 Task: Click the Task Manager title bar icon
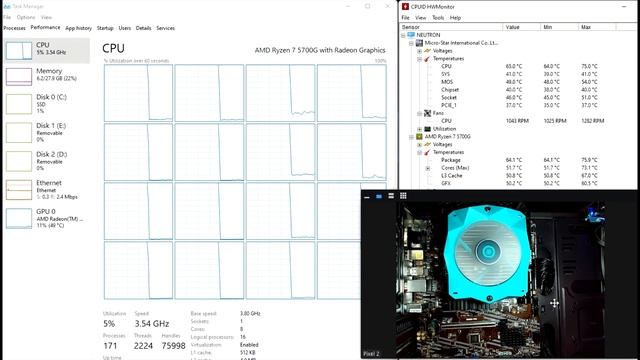click(7, 7)
